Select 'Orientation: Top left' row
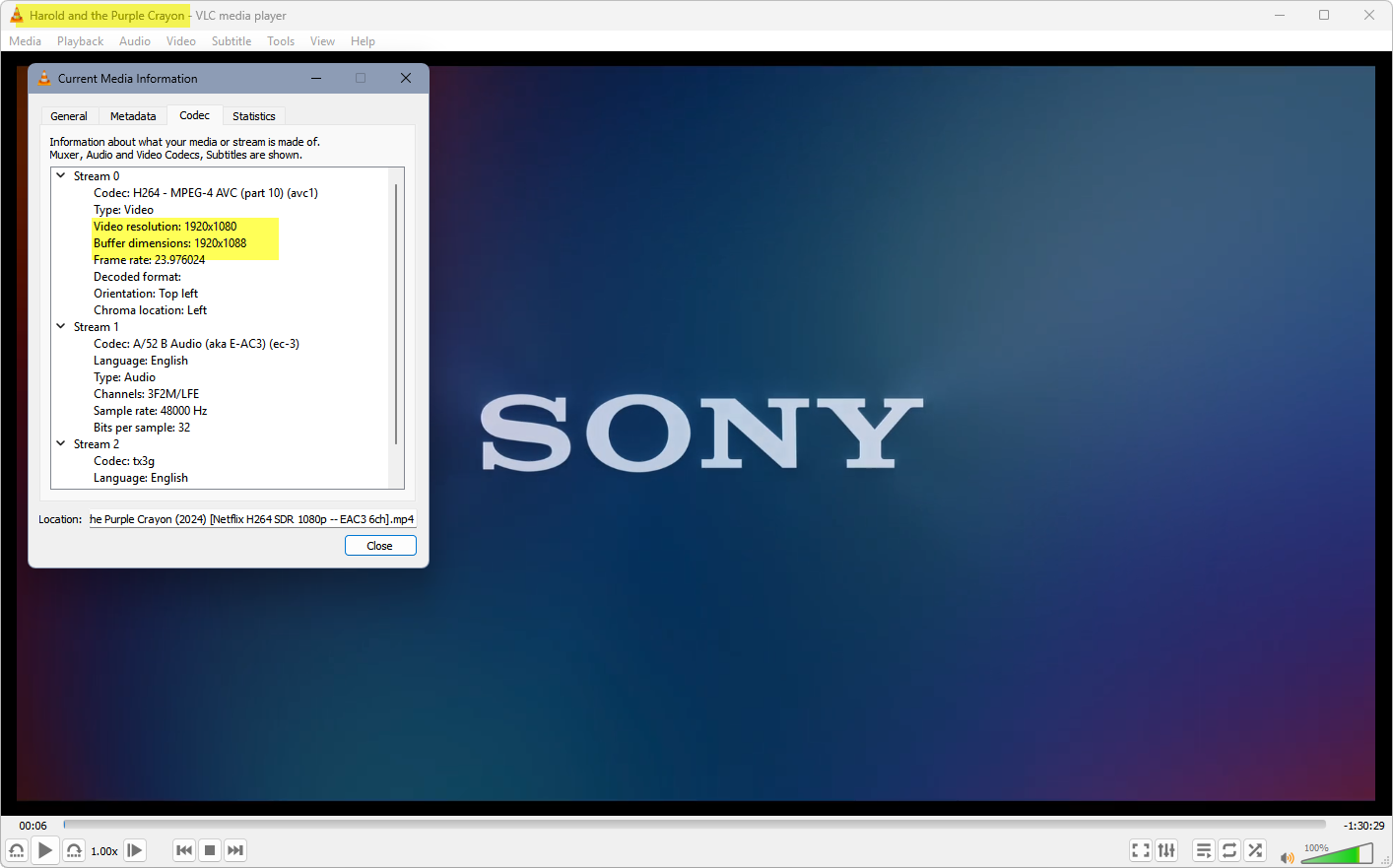1393x868 pixels. pos(146,294)
